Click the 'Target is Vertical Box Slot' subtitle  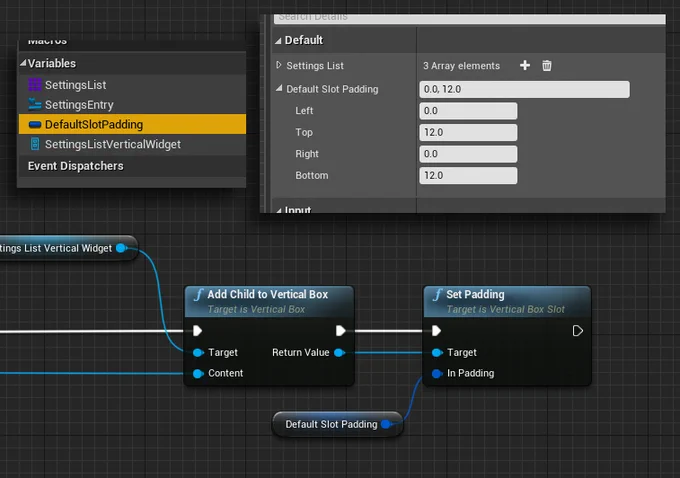506,309
